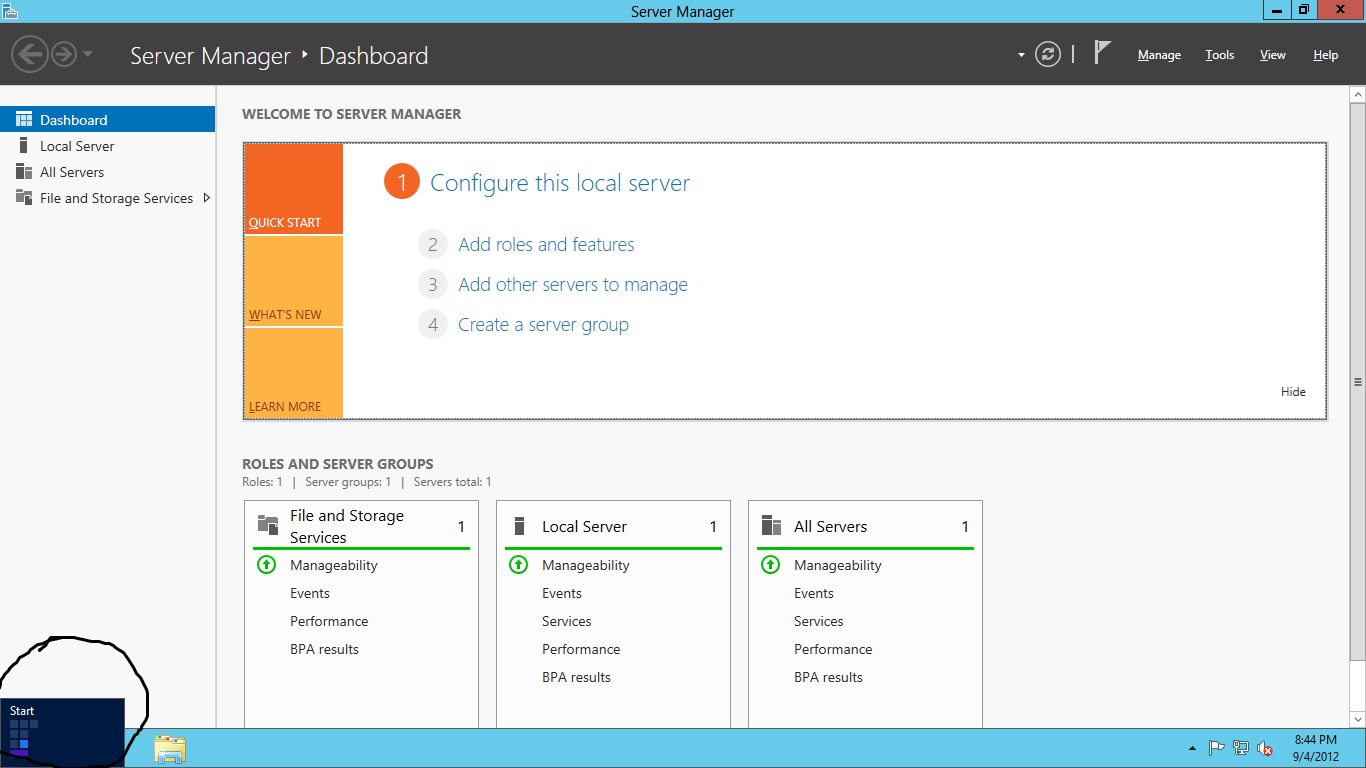Open the All Servers tile header
This screenshot has width=1366, height=768.
830,527
